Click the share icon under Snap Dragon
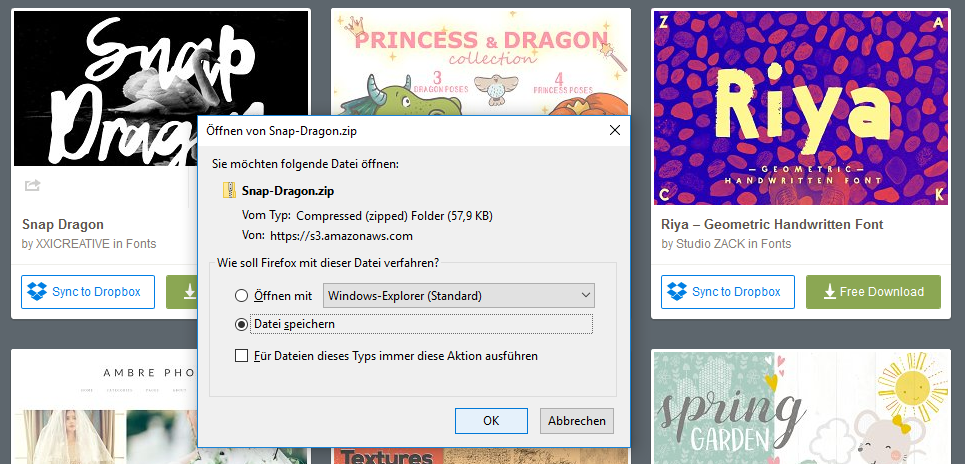Viewport: 965px width, 464px height. (x=33, y=185)
